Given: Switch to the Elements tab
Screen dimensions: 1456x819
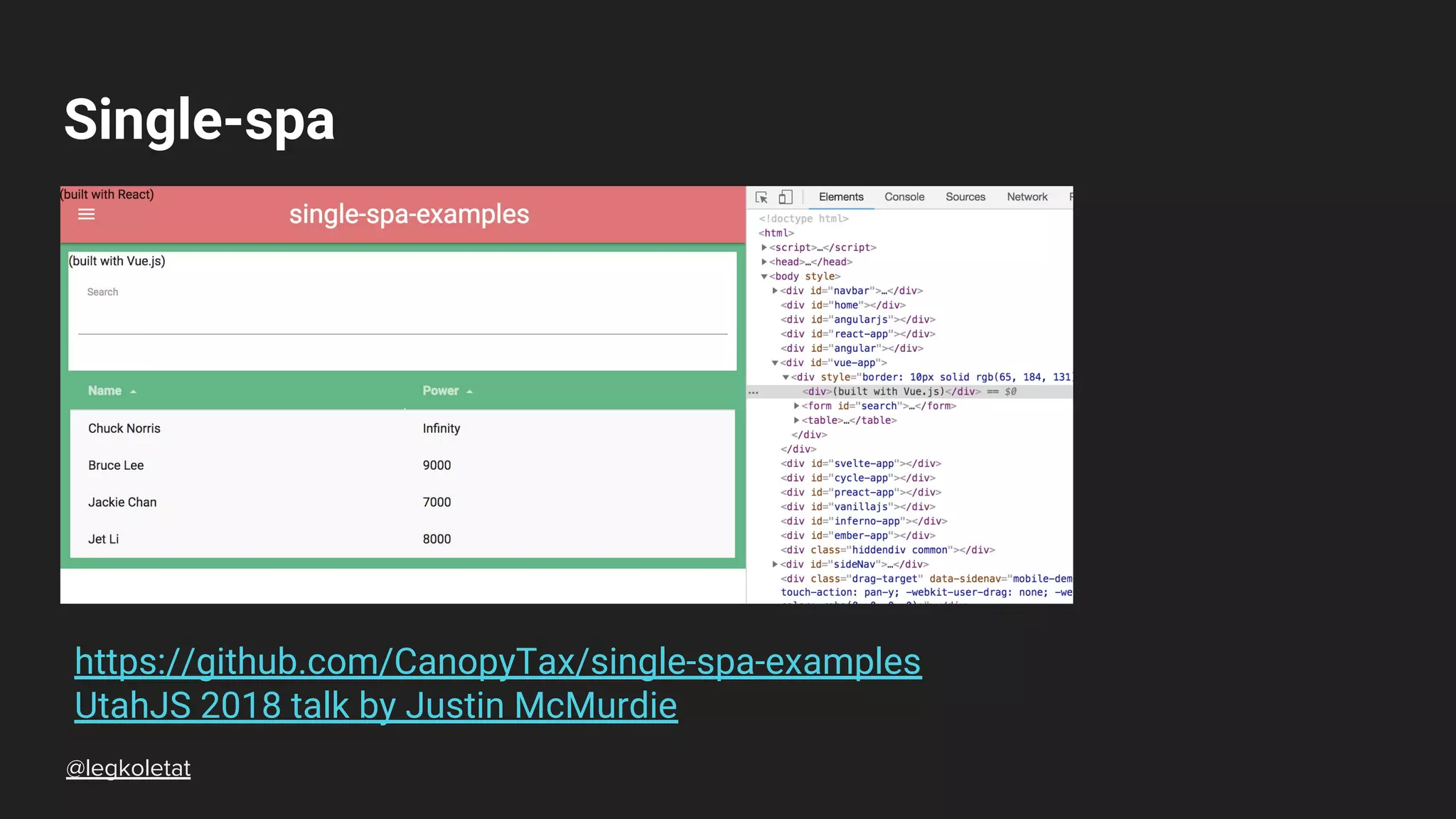Looking at the screenshot, I should pos(841,197).
